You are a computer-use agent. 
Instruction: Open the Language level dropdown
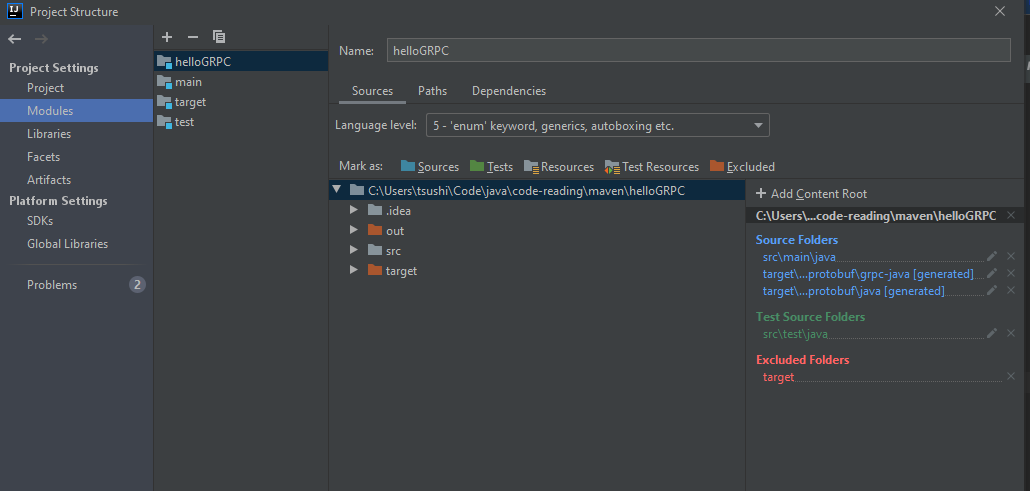[598, 126]
